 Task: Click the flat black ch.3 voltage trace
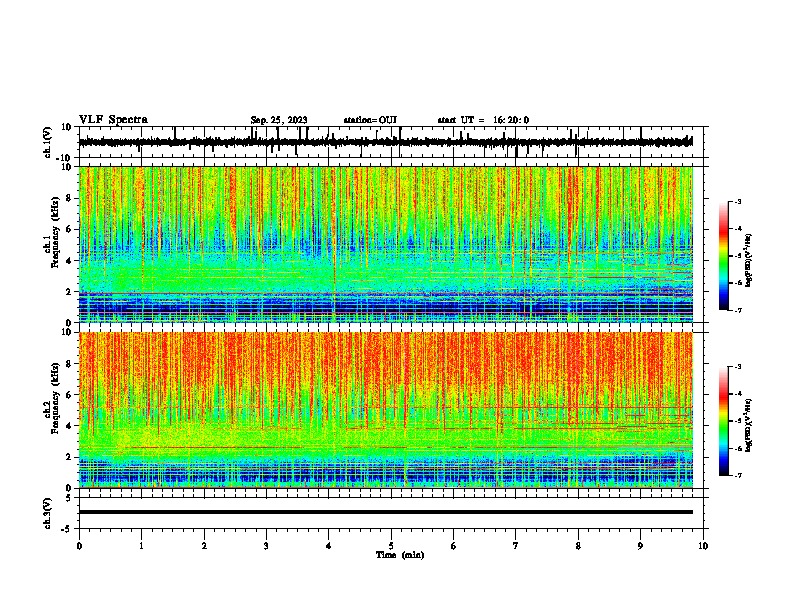point(386,512)
